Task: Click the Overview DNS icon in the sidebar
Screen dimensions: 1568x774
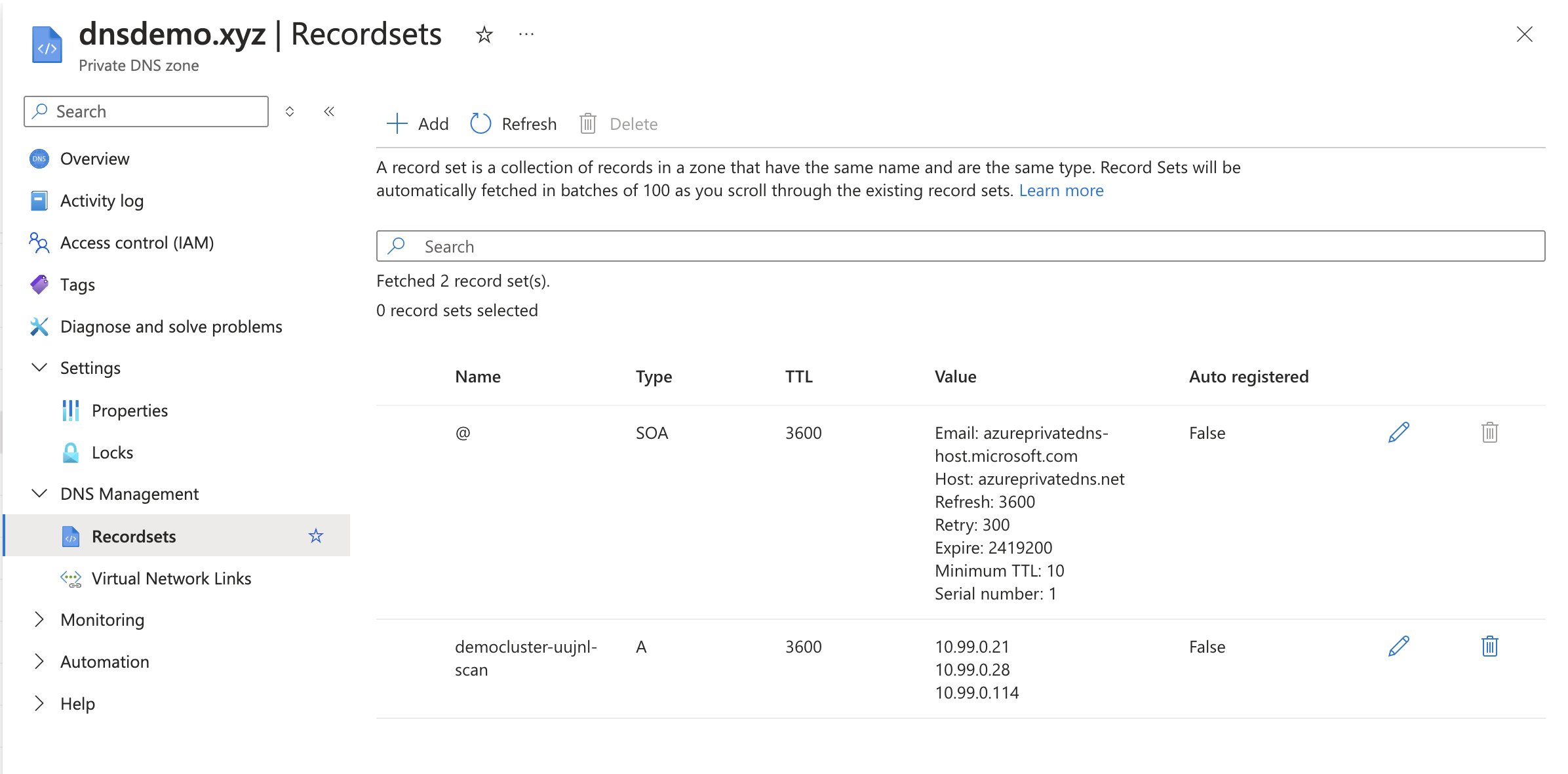Action: pos(39,158)
